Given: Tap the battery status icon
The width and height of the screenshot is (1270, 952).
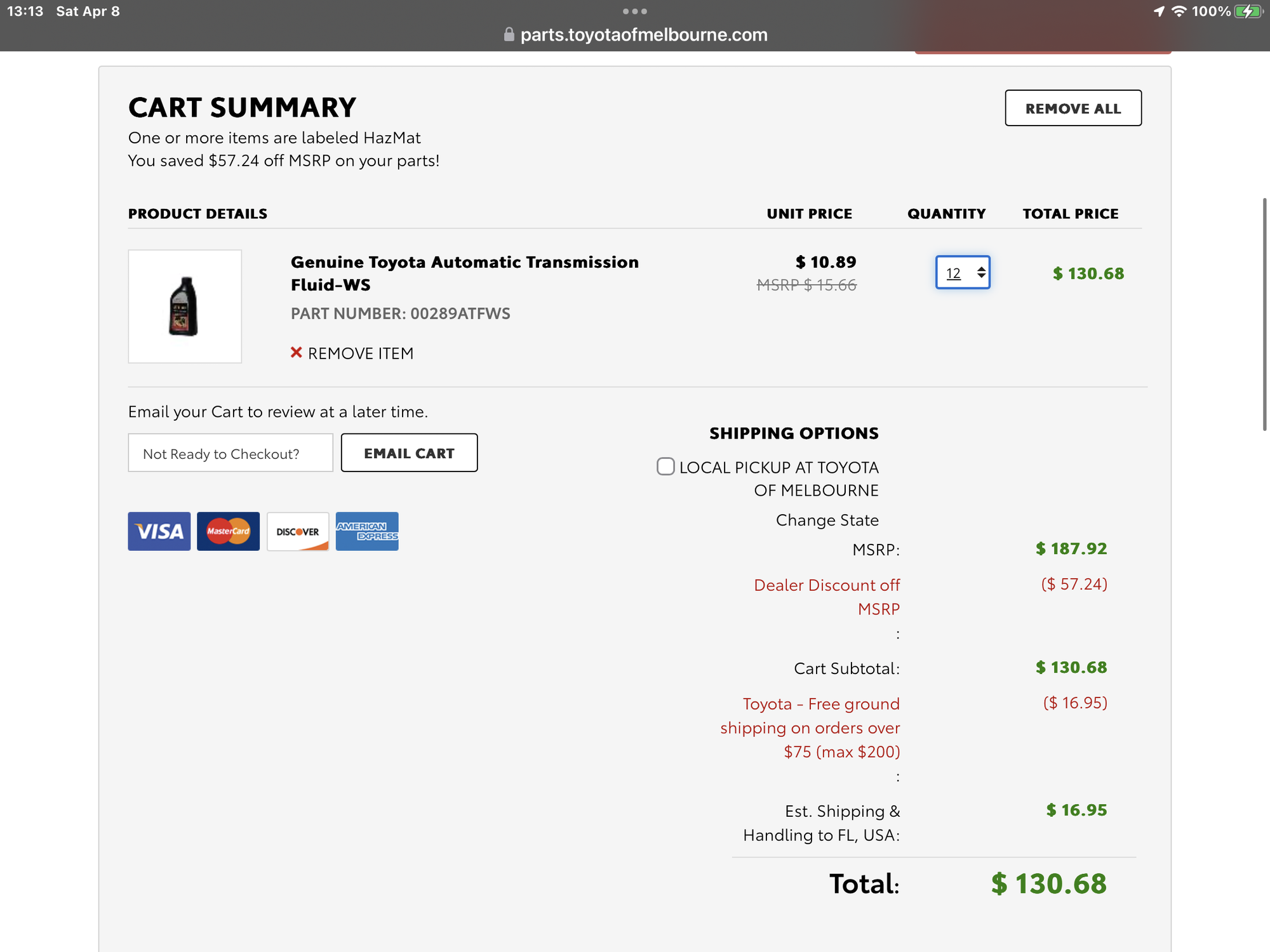Looking at the screenshot, I should point(1247,11).
